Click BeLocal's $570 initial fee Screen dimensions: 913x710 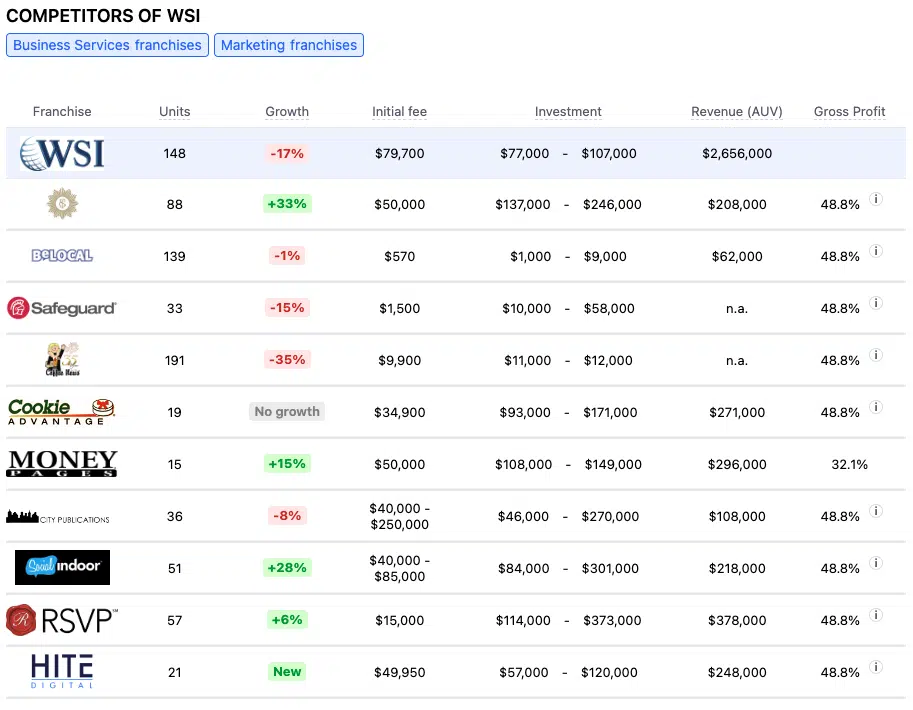click(x=399, y=256)
